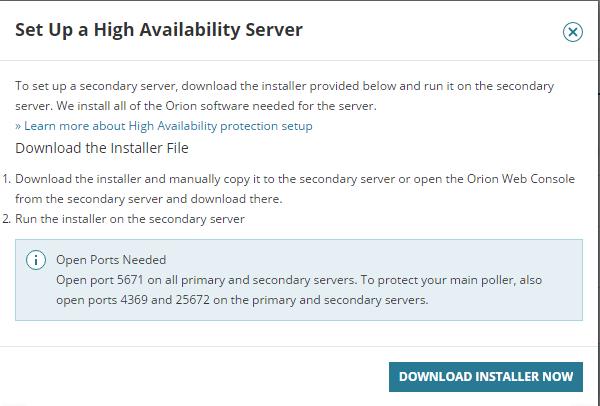Select the Download the Installer File heading
Image resolution: width=600 pixels, height=406 pixels.
pyautogui.click(x=102, y=148)
